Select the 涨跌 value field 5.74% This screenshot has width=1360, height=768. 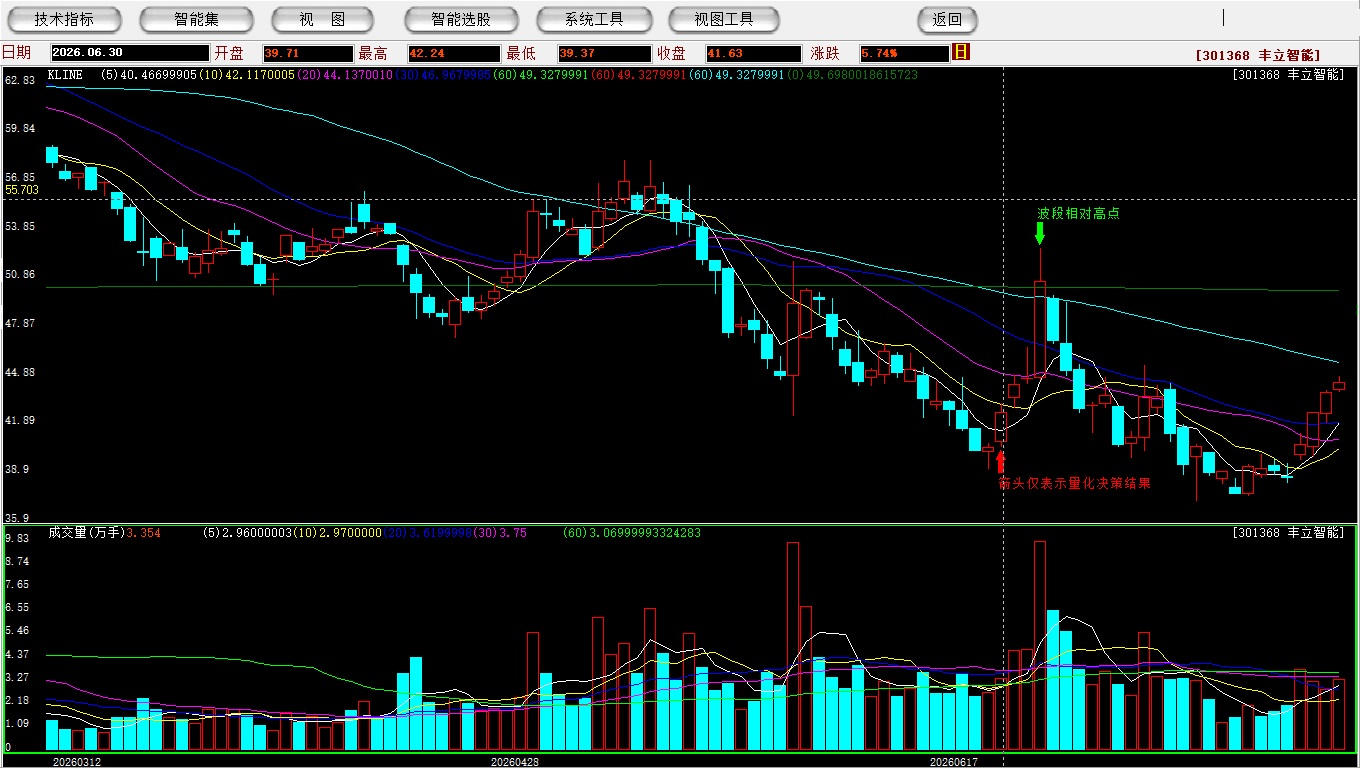903,53
